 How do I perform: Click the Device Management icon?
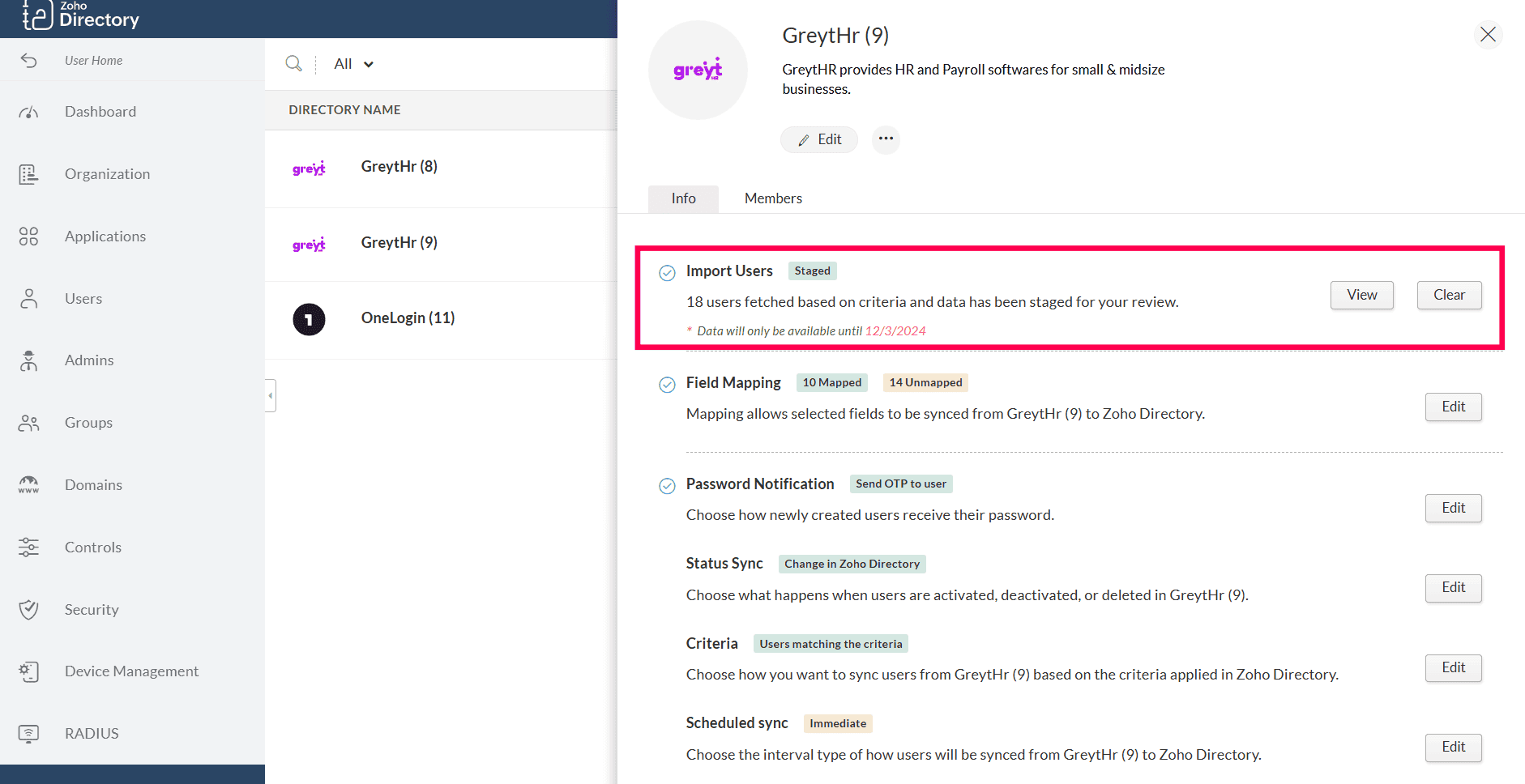point(29,671)
